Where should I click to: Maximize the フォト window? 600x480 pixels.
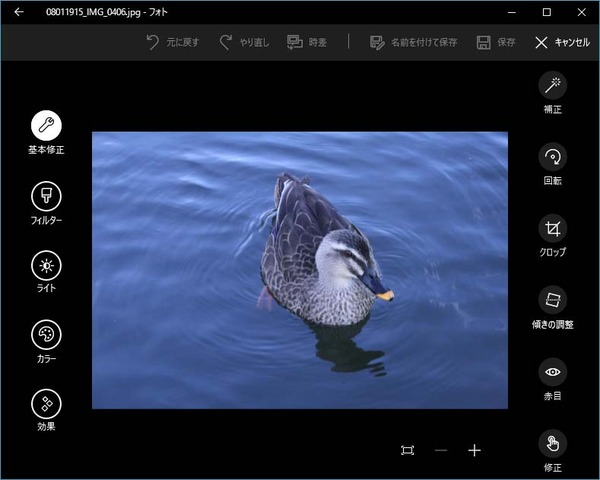coord(547,12)
